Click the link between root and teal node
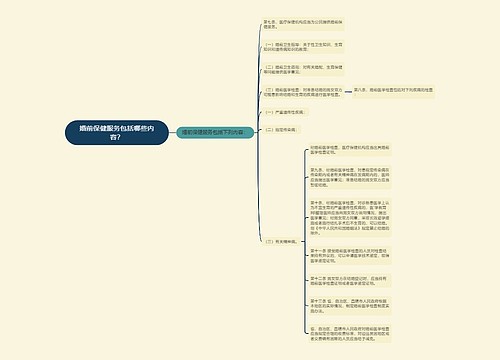The width and height of the screenshot is (500, 360). point(172,132)
